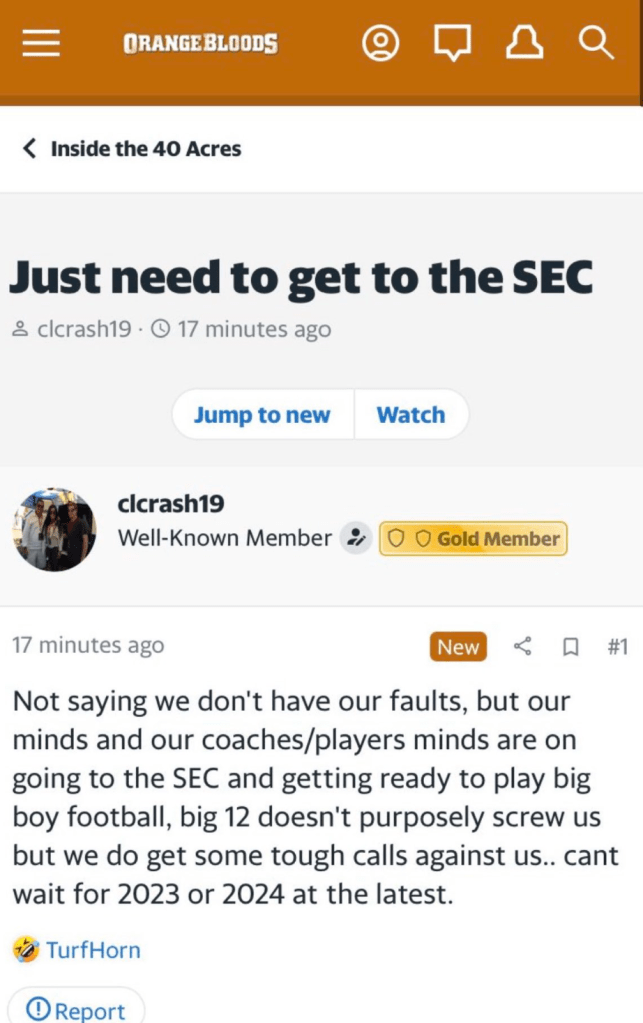Image resolution: width=643 pixels, height=1023 pixels.
Task: View TurfHorn's reaction profile link
Action: [x=93, y=949]
